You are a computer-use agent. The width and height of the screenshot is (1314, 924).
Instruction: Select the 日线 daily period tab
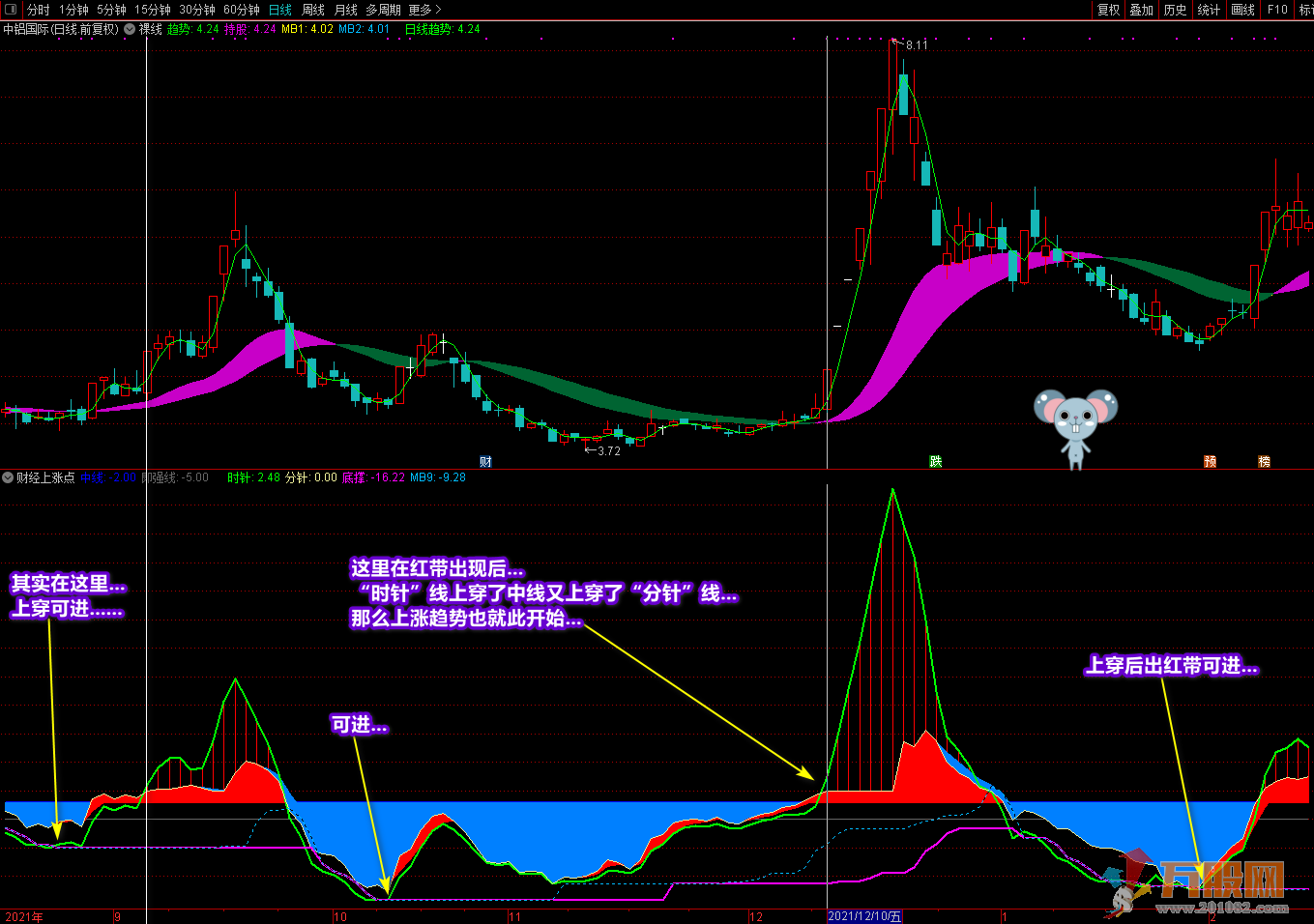280,10
